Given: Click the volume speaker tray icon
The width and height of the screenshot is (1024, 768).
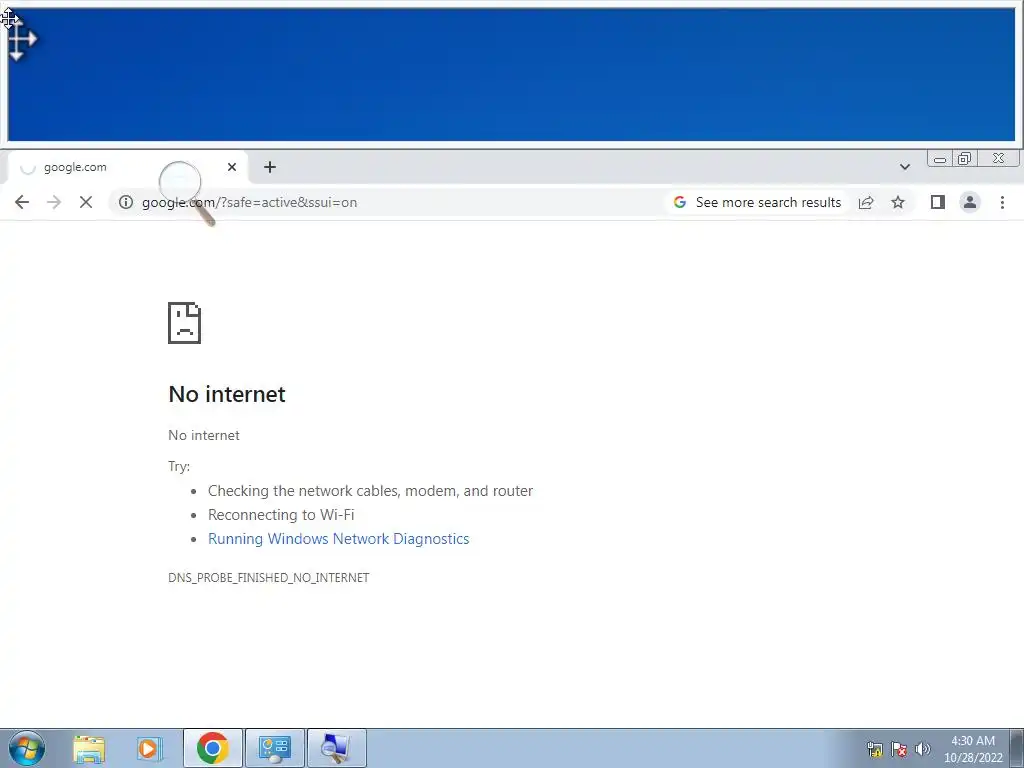Looking at the screenshot, I should coord(922,749).
